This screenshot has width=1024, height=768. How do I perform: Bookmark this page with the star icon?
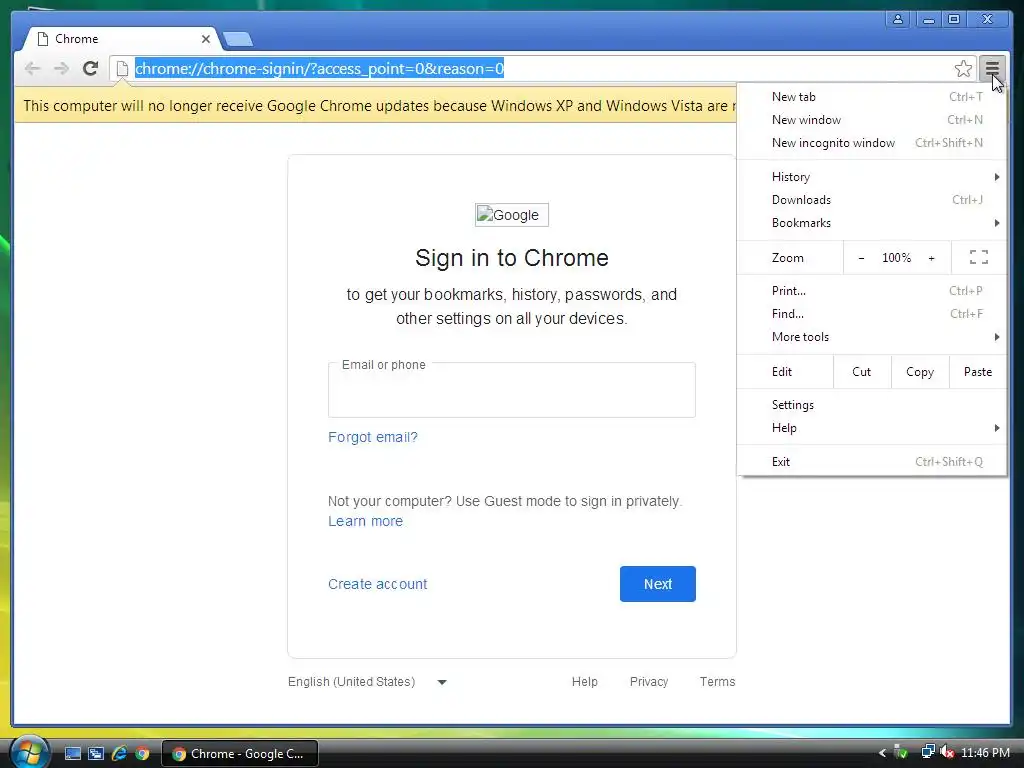pyautogui.click(x=963, y=69)
